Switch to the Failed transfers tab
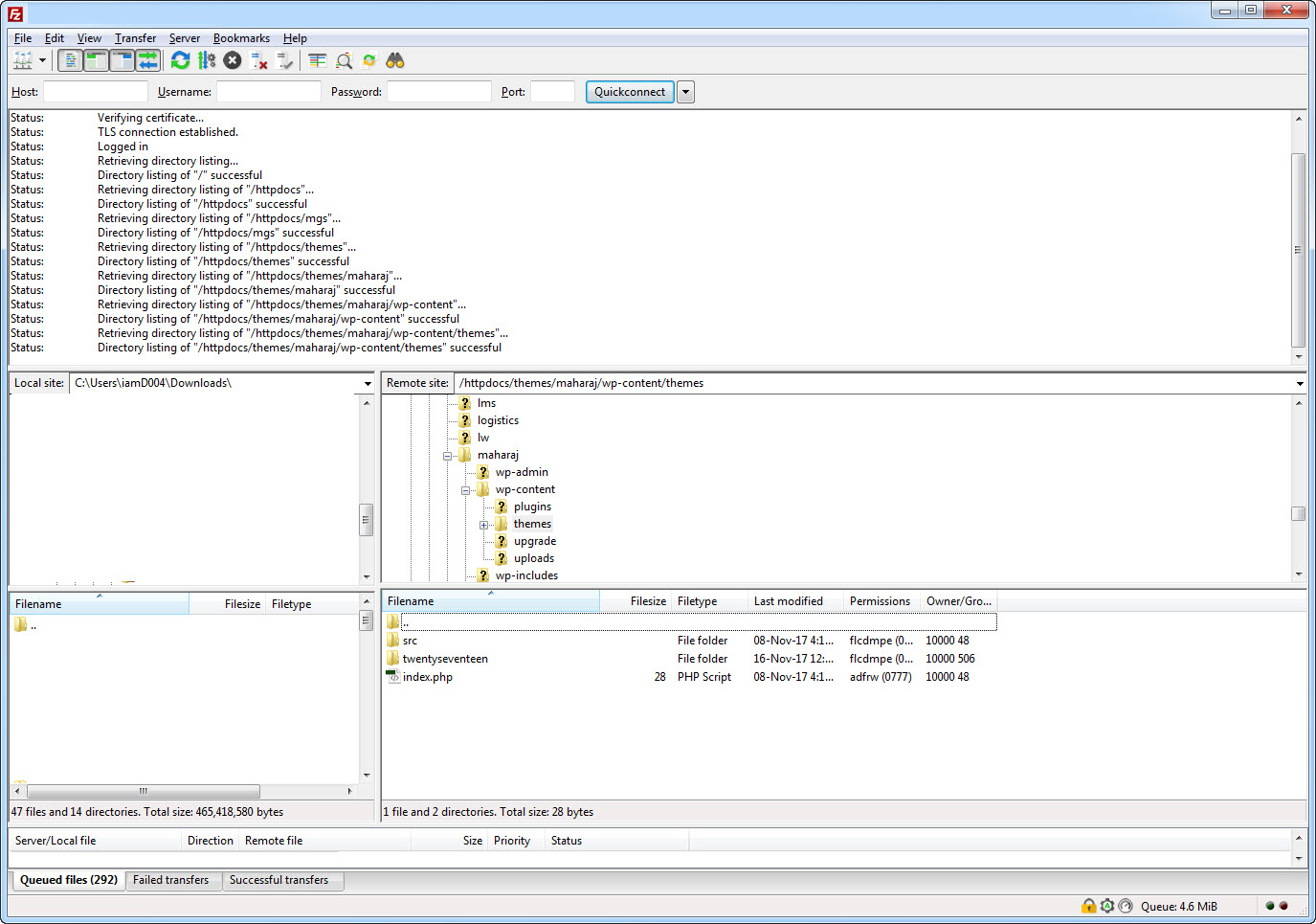This screenshot has width=1316, height=924. [170, 880]
